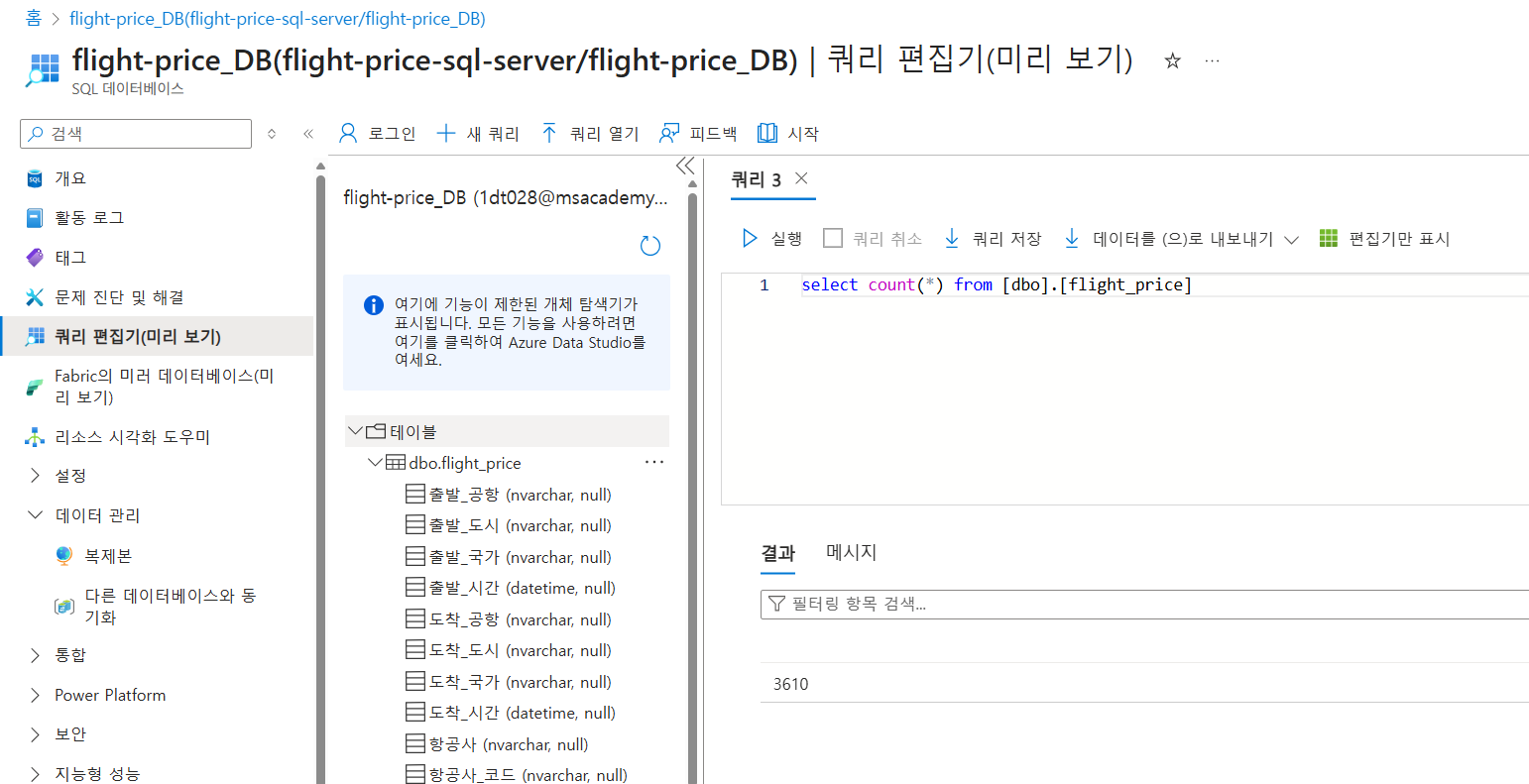The image size is (1529, 784).
Task: Click the 쿼리 편집기 sidebar icon
Action: coord(35,337)
